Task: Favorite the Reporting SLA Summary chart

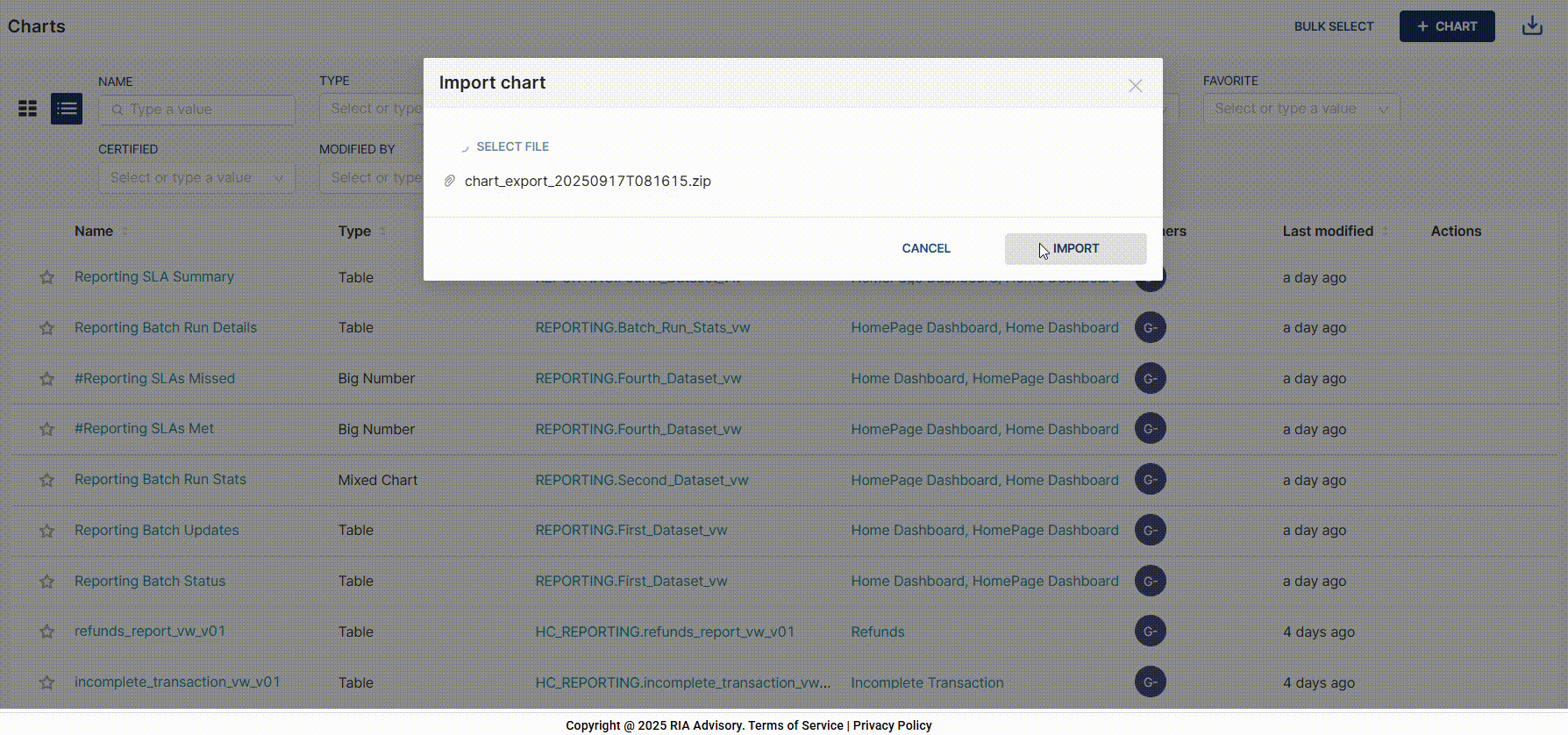Action: 47,278
